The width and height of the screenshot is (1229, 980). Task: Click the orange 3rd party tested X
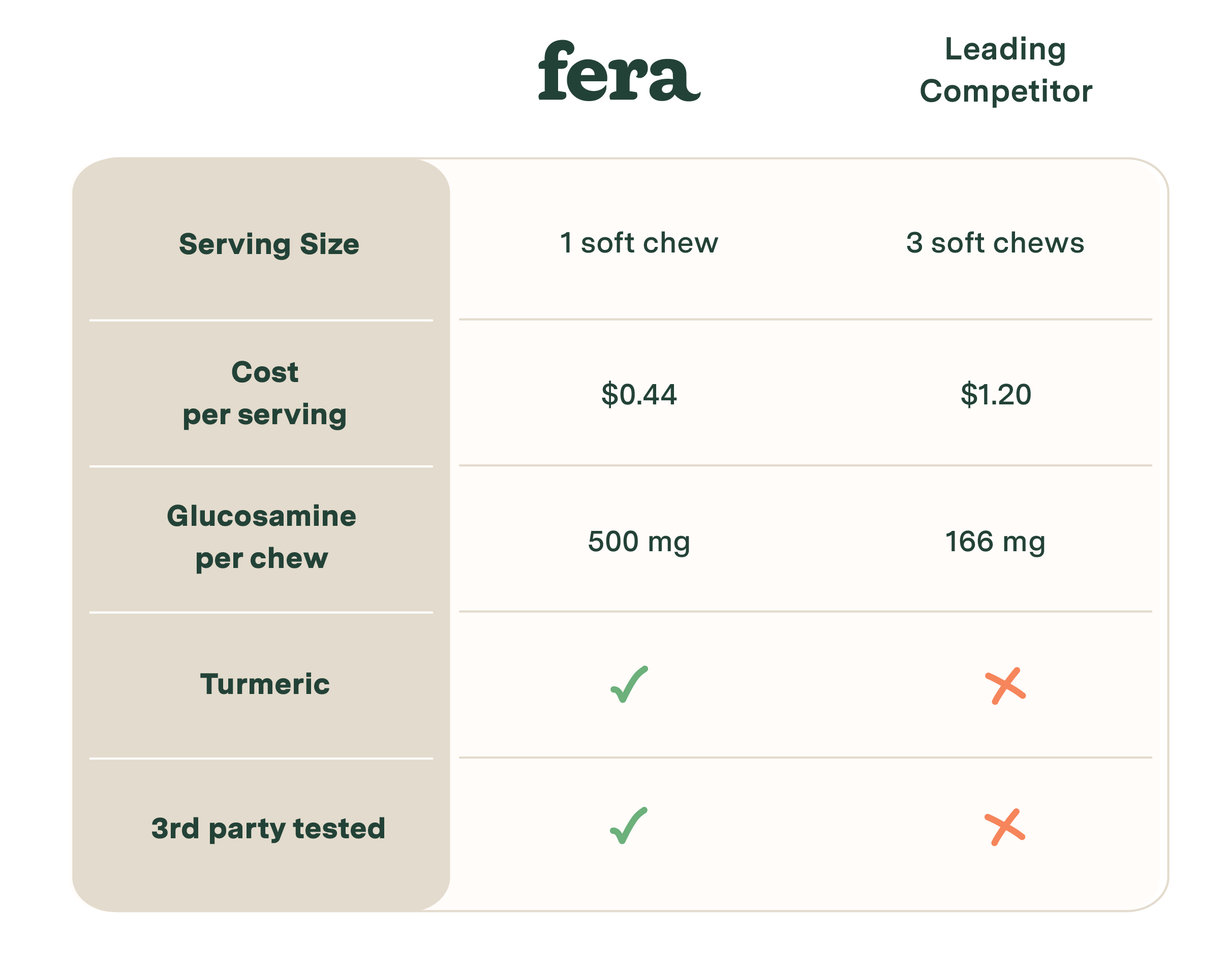pyautogui.click(x=1005, y=827)
